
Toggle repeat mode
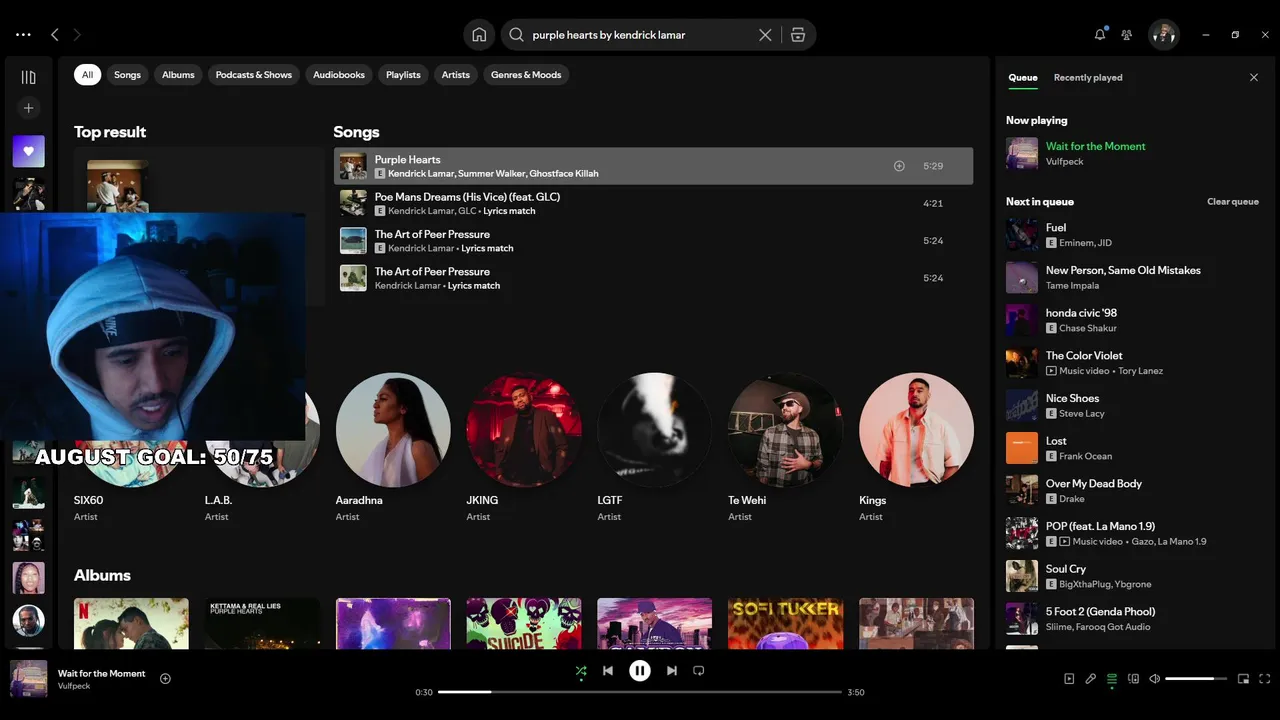tap(699, 671)
